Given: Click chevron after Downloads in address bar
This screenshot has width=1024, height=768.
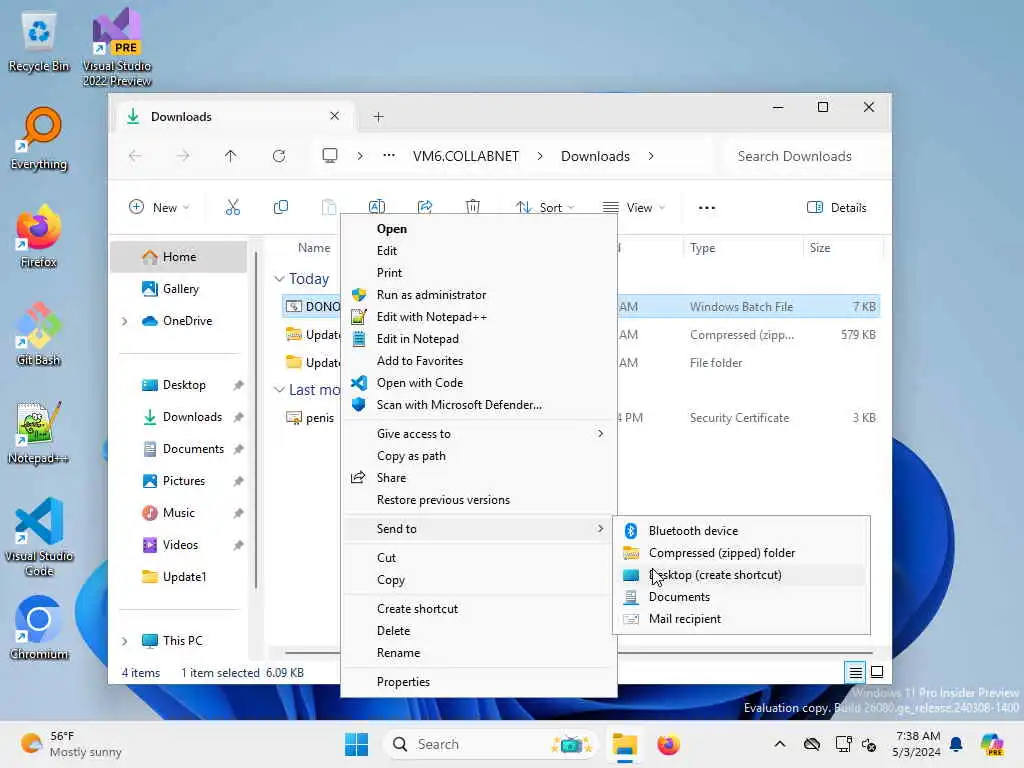Looking at the screenshot, I should coord(651,156).
